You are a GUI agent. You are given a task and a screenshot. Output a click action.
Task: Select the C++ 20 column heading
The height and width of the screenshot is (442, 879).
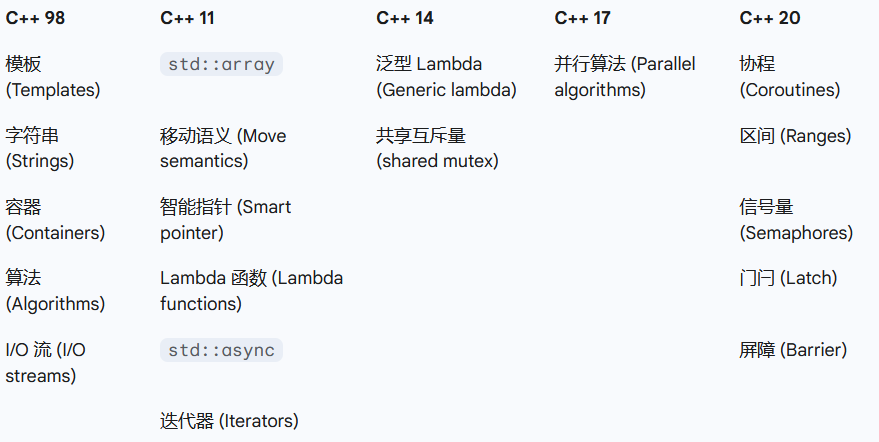tap(770, 18)
